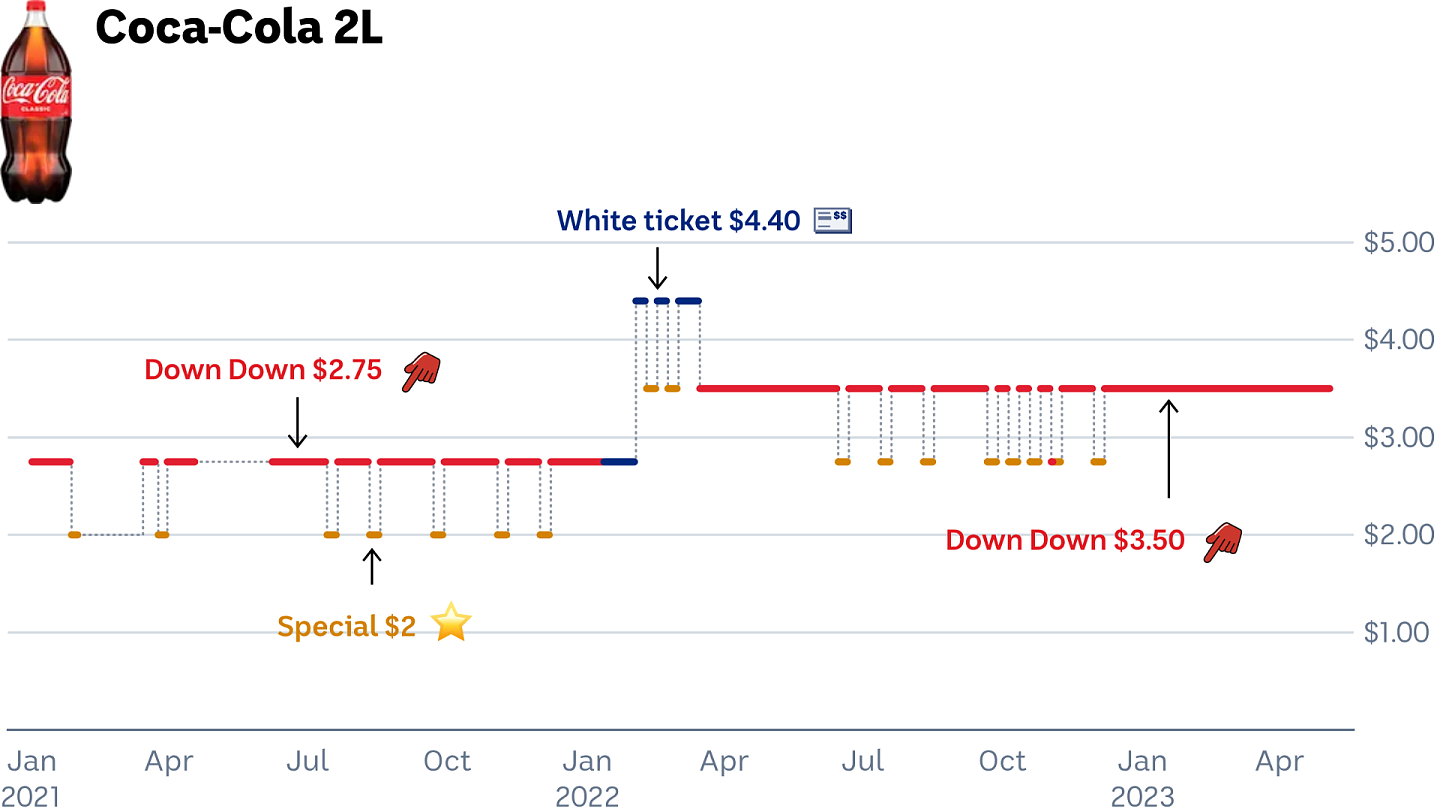Click the $5.00 y-axis label
This screenshot has height=809, width=1440.
click(x=1399, y=242)
